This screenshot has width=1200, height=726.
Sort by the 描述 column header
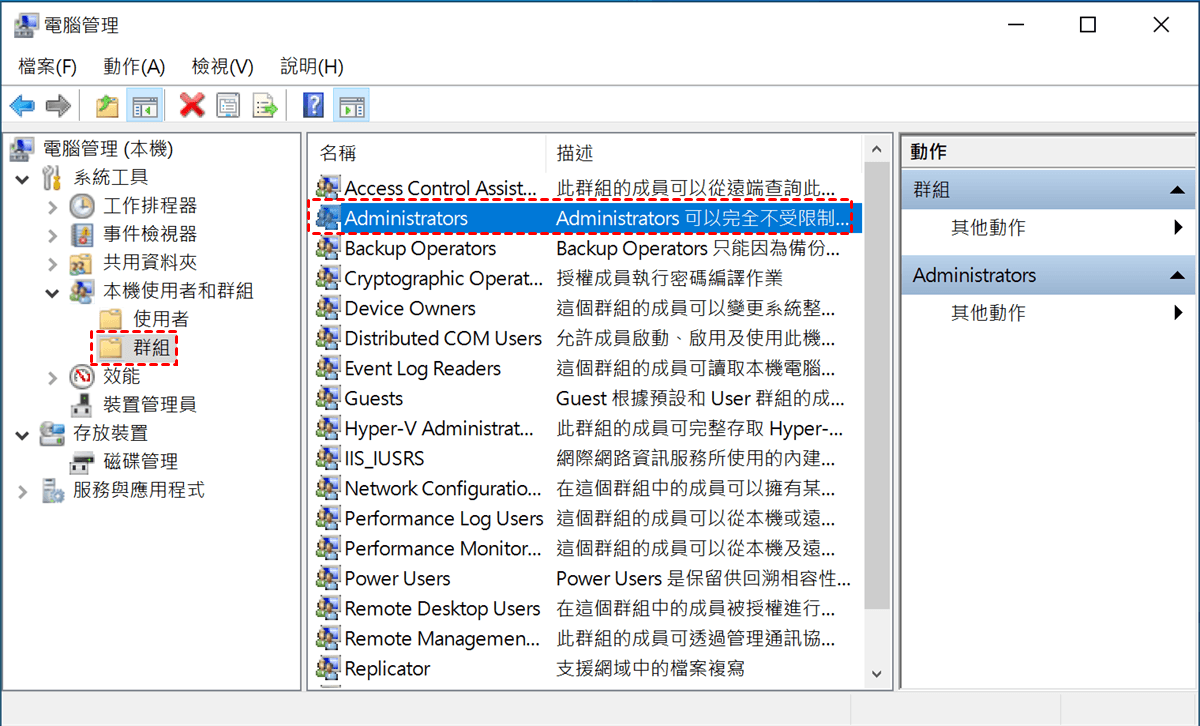(x=704, y=153)
